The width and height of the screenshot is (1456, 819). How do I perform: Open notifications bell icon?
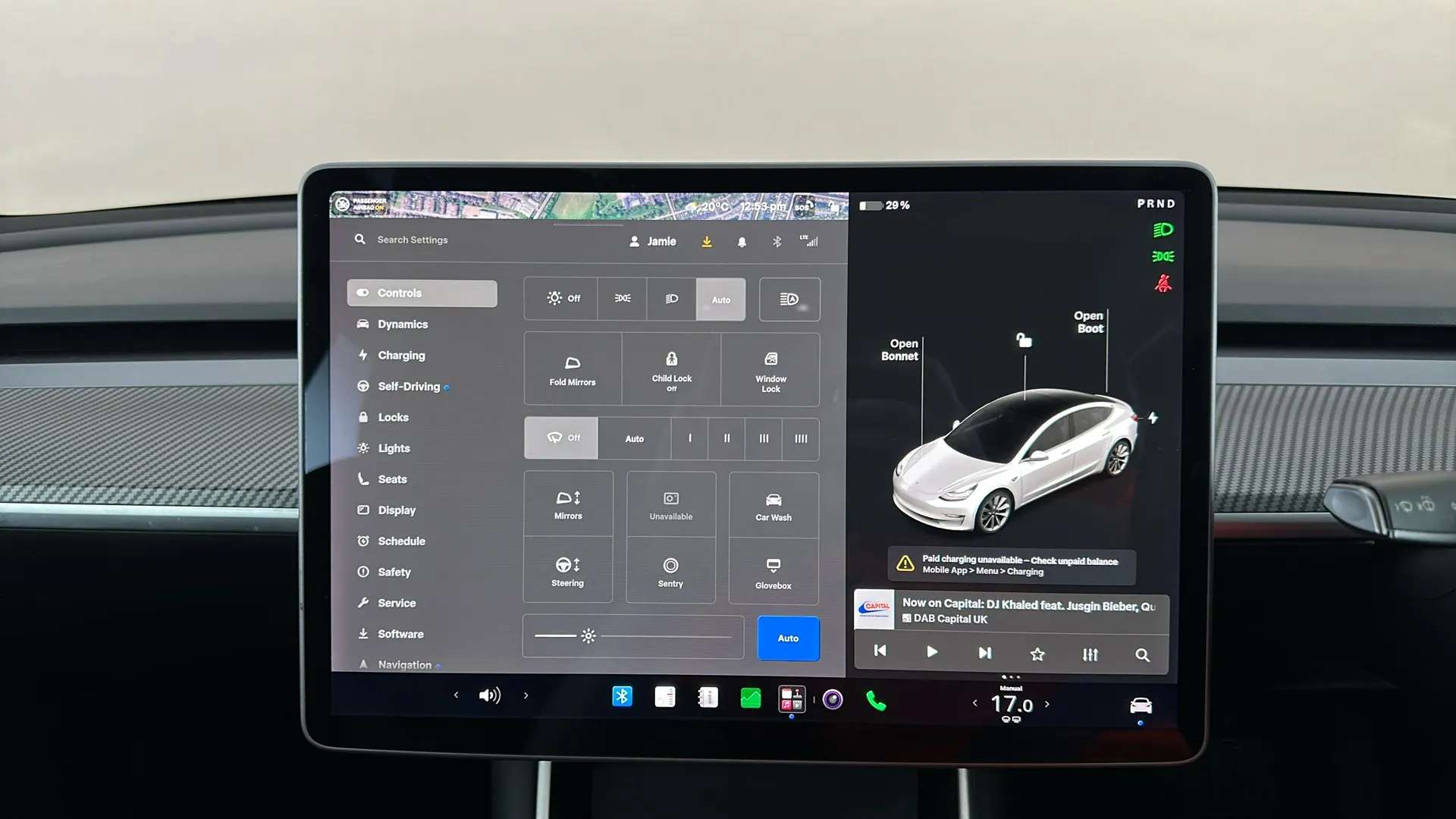[x=742, y=242]
